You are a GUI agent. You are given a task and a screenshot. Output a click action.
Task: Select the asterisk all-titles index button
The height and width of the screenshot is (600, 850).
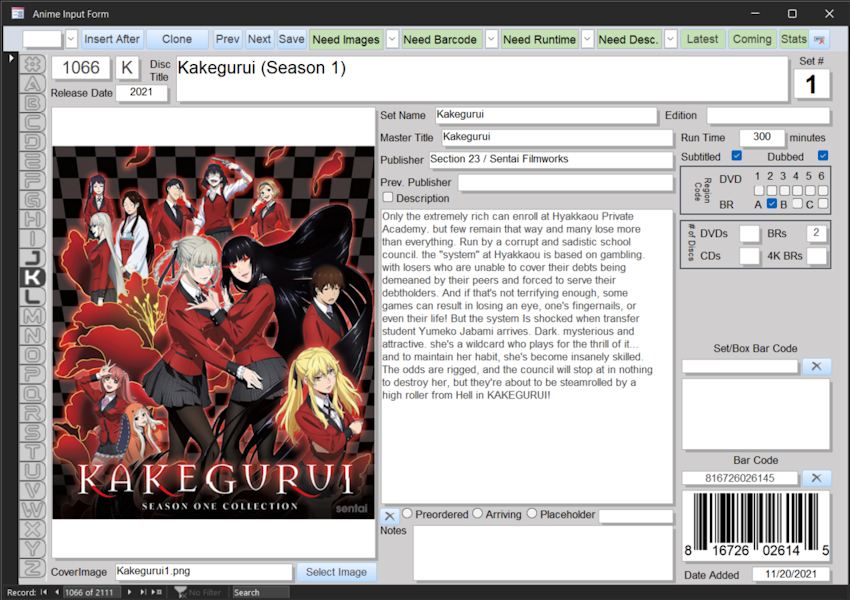(32, 64)
